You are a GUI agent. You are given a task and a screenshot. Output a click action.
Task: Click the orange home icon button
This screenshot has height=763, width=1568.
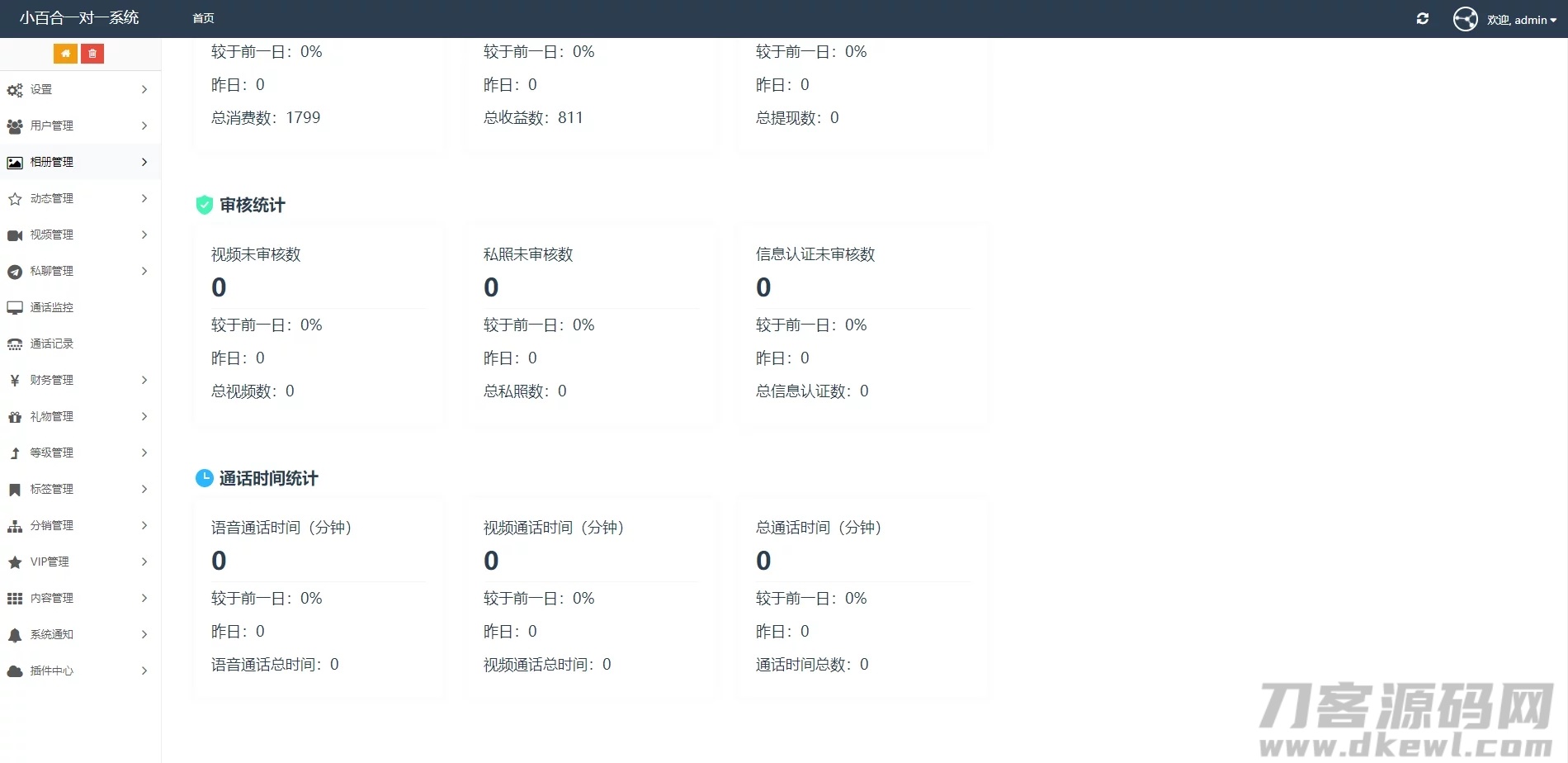pos(65,54)
